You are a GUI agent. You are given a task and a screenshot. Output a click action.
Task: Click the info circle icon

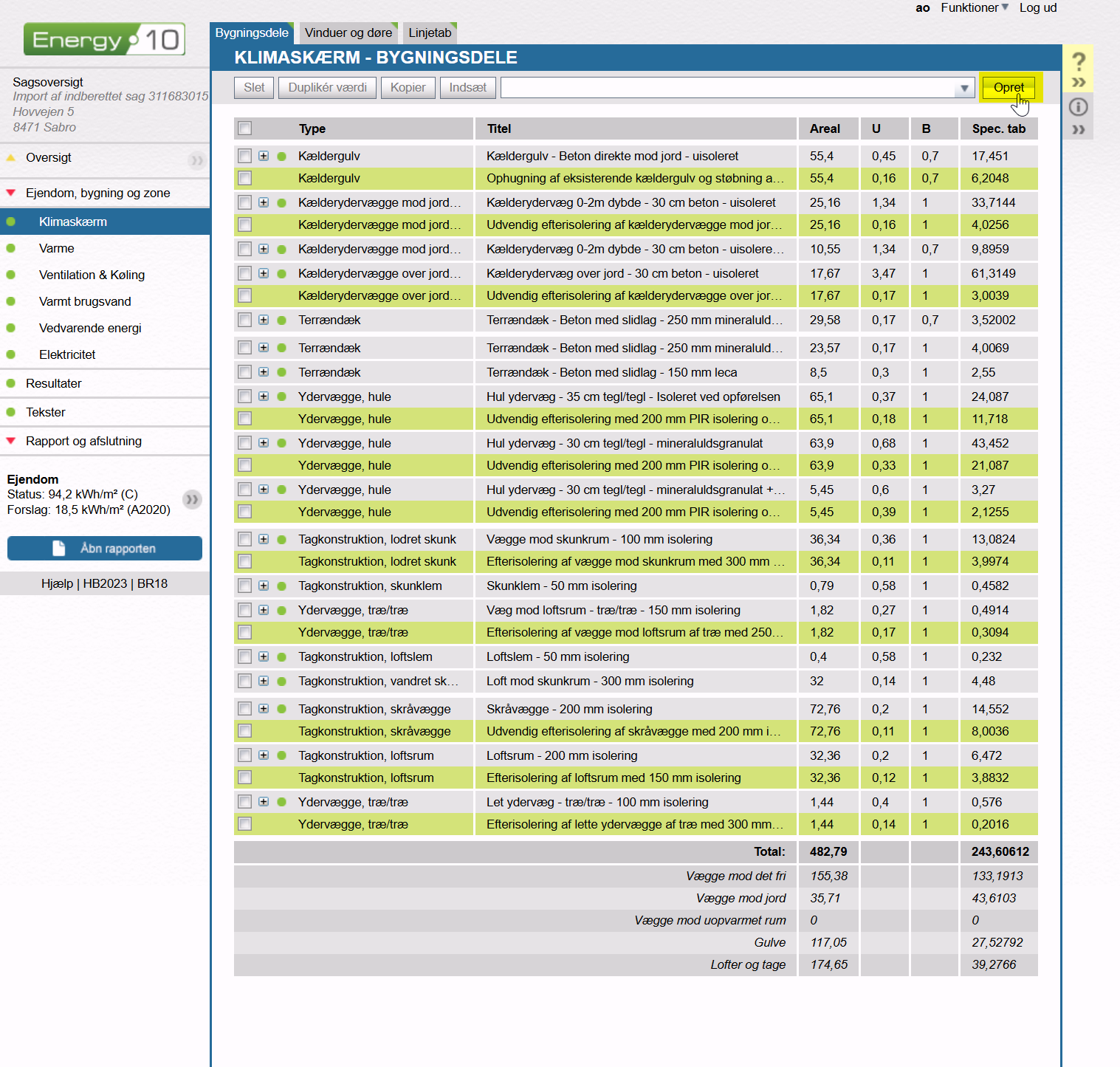click(1078, 107)
